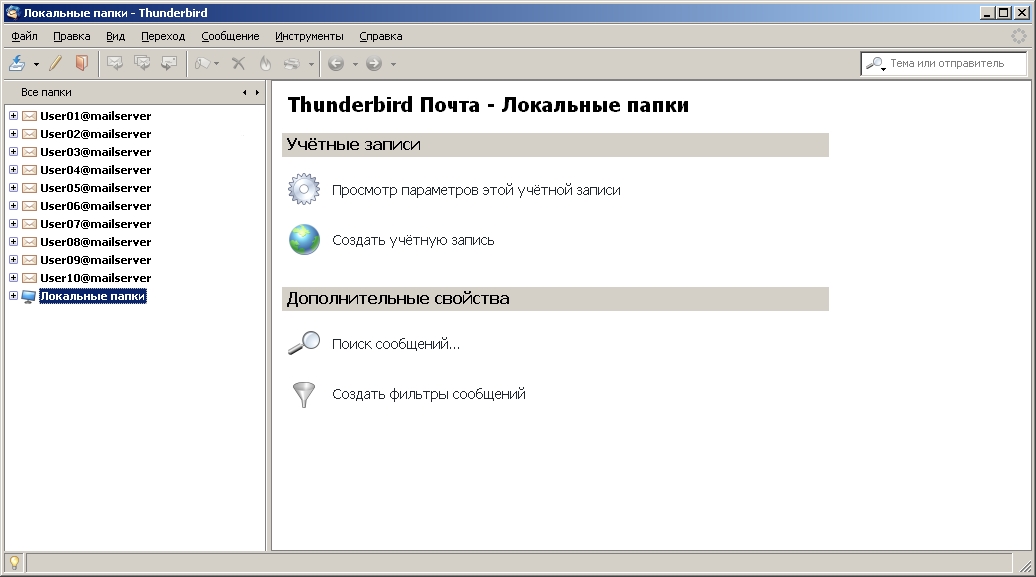The image size is (1036, 577).
Task: Open the Вид menu
Action: click(116, 36)
